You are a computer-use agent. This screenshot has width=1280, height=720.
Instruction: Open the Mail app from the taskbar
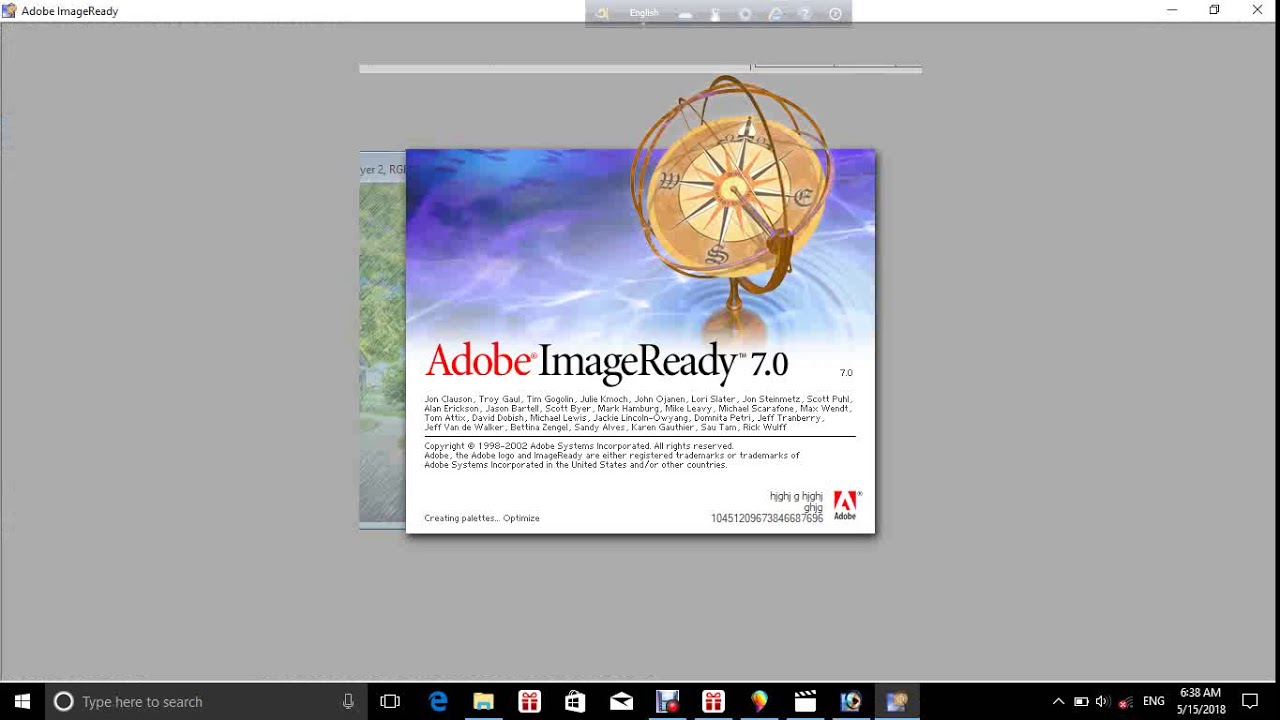click(x=621, y=701)
